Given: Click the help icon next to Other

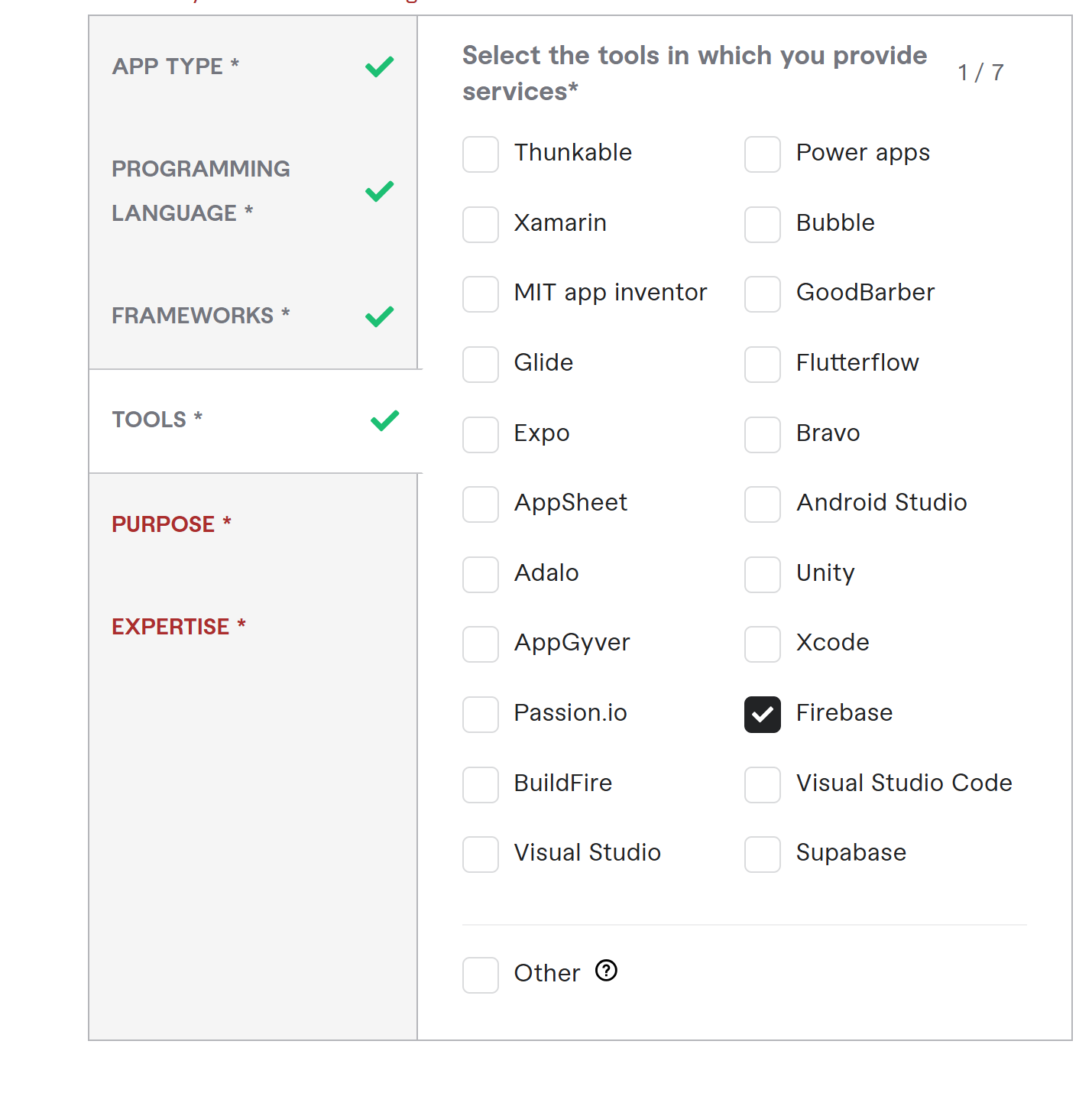Looking at the screenshot, I should (x=606, y=971).
